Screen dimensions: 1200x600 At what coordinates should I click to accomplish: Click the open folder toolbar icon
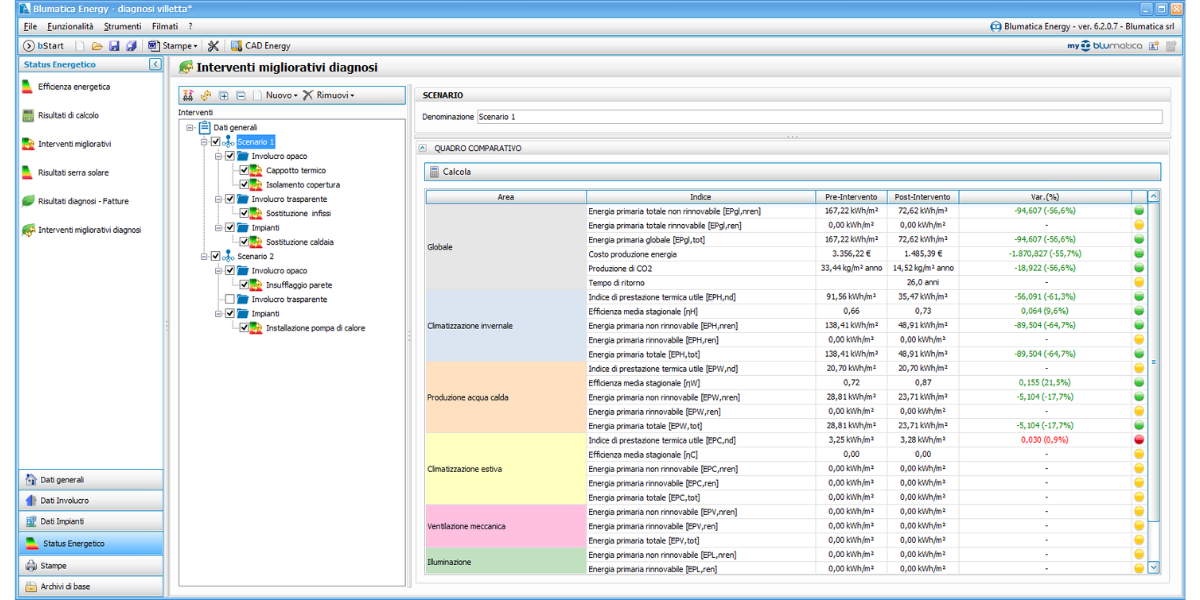tap(97, 46)
